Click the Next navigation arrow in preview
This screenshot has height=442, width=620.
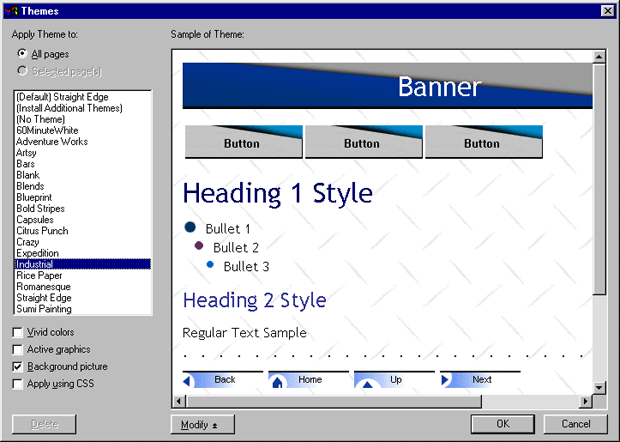(x=446, y=380)
